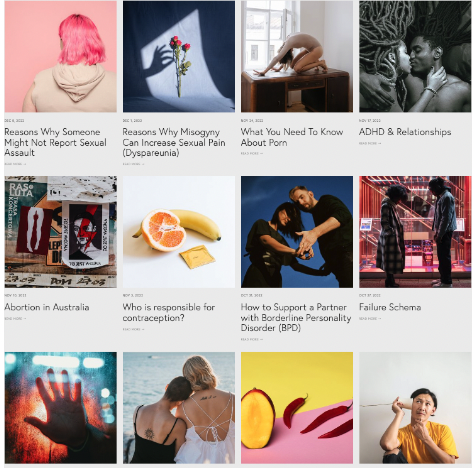Open the banana and grapefruit image
The height and width of the screenshot is (468, 474).
(179, 232)
